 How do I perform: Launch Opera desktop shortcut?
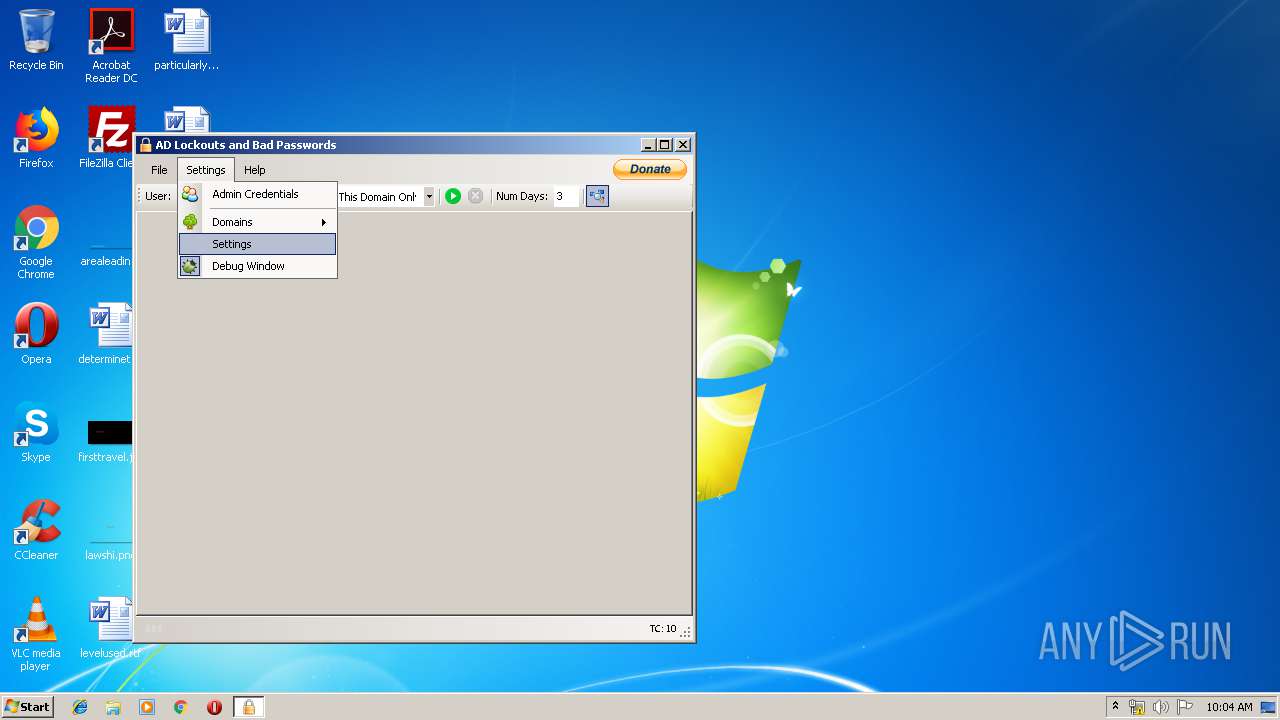tap(36, 334)
